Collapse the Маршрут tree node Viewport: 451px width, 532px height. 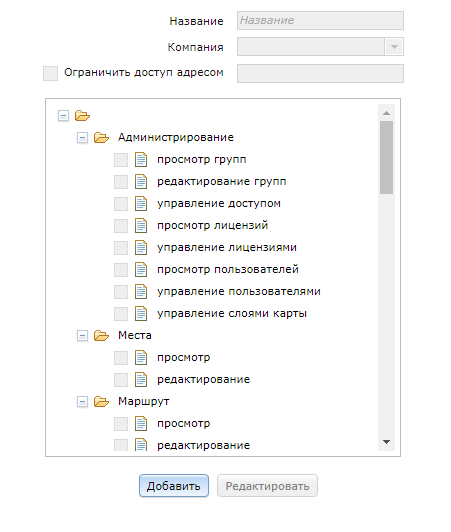[x=82, y=402]
